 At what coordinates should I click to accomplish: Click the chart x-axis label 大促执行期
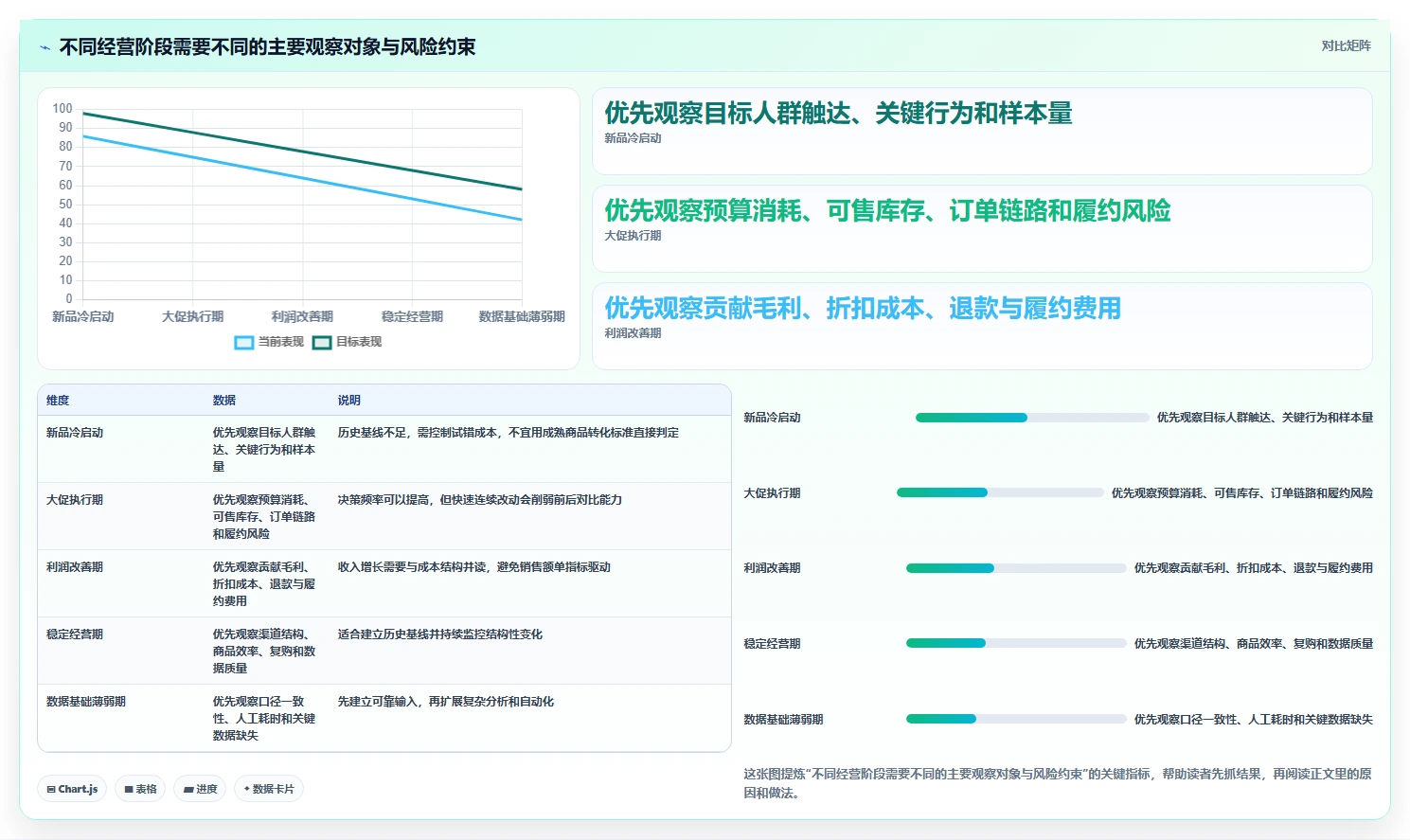tap(193, 317)
